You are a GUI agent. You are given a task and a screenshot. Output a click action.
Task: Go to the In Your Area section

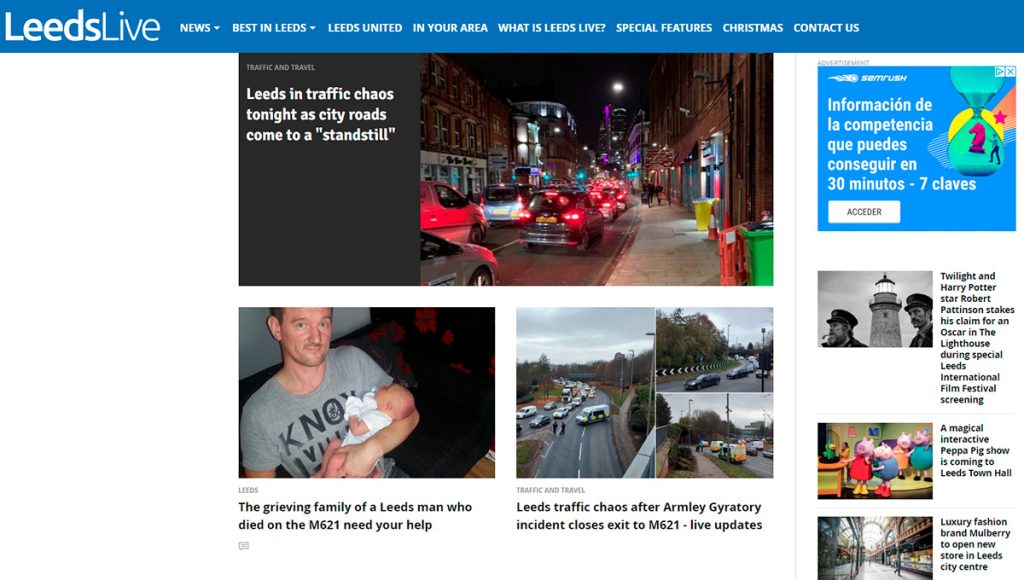coord(450,28)
